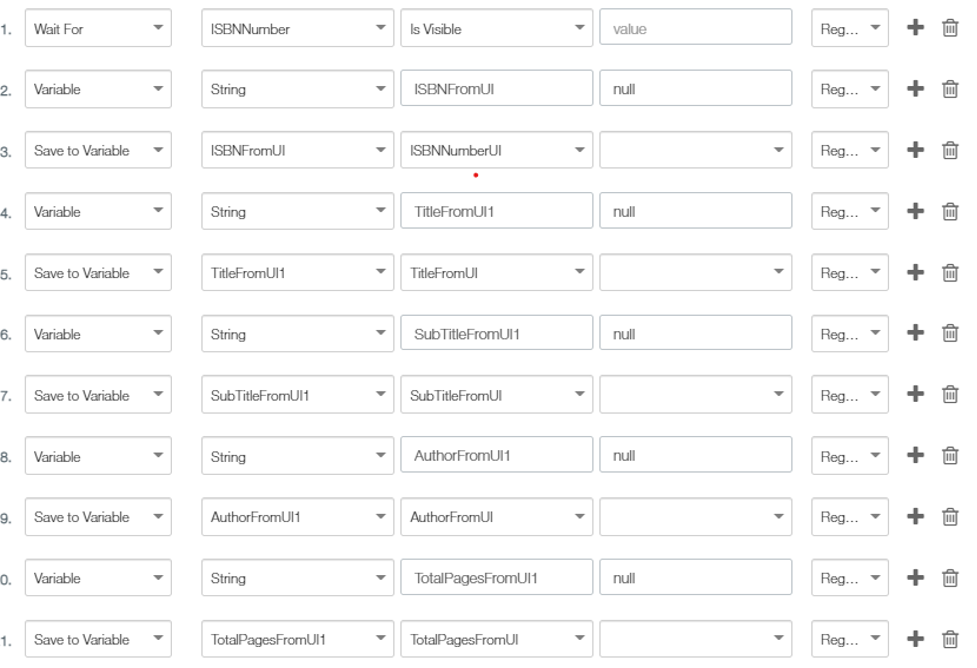Open the ISBNNumberUI dropdown in row 3

[x=497, y=150]
